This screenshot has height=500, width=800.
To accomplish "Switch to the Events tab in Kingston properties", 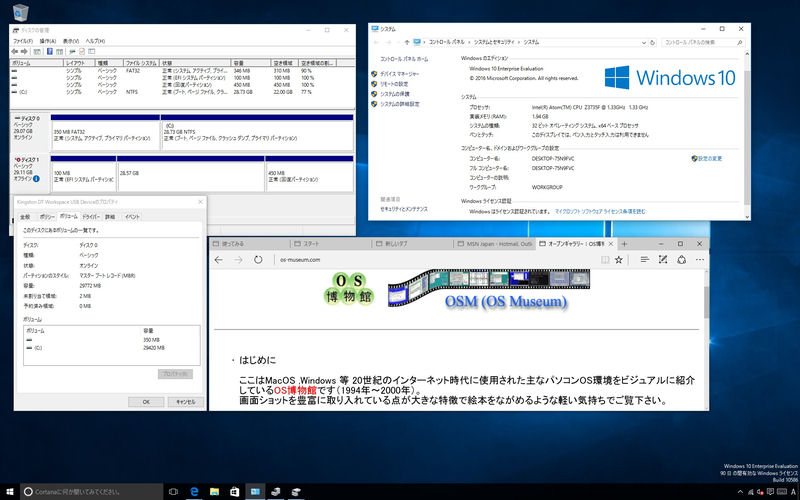I will (x=132, y=217).
